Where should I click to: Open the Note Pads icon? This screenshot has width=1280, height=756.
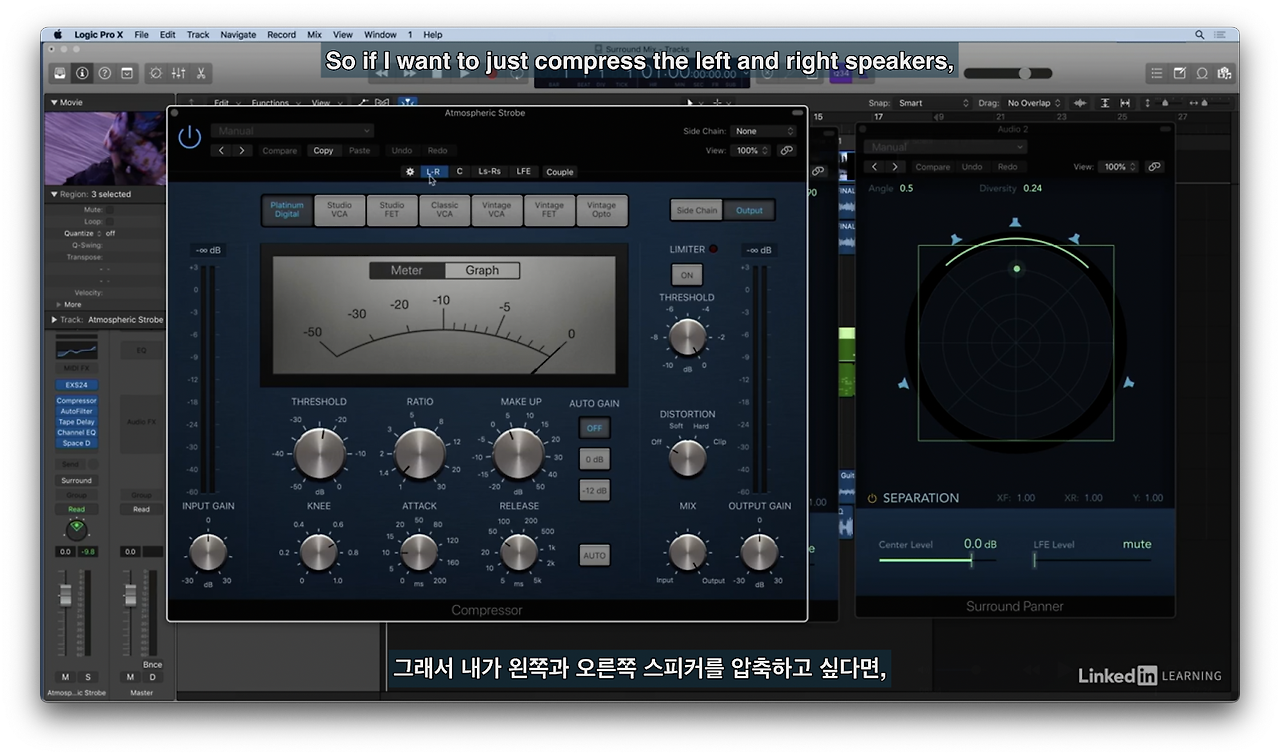1179,73
